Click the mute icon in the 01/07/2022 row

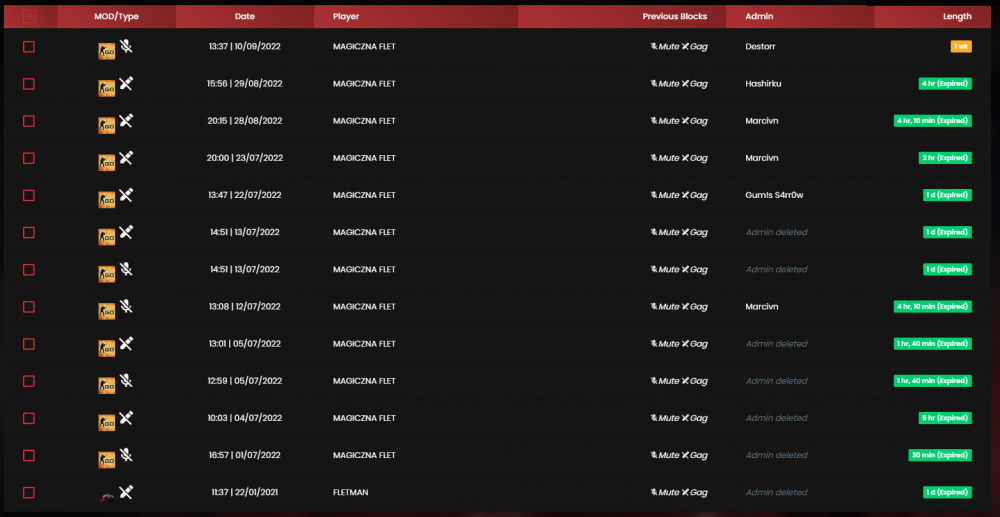[x=126, y=455]
